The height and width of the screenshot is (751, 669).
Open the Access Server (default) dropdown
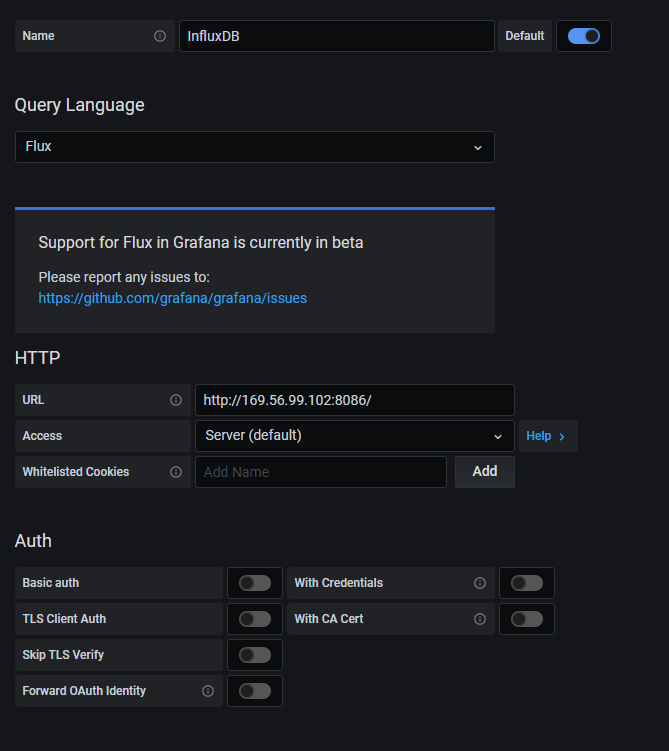(x=355, y=436)
